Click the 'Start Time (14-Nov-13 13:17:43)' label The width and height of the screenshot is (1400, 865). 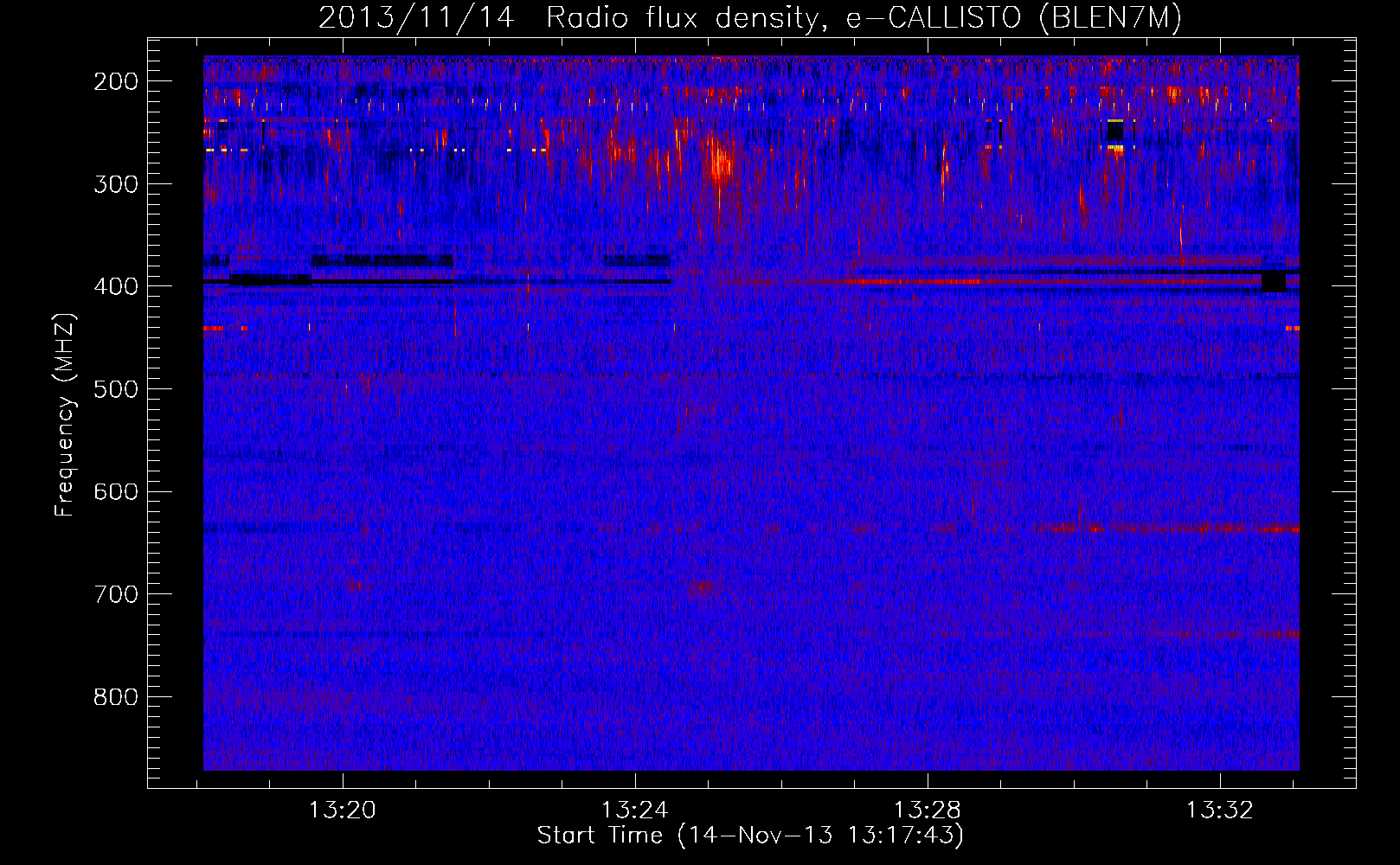pos(750,836)
